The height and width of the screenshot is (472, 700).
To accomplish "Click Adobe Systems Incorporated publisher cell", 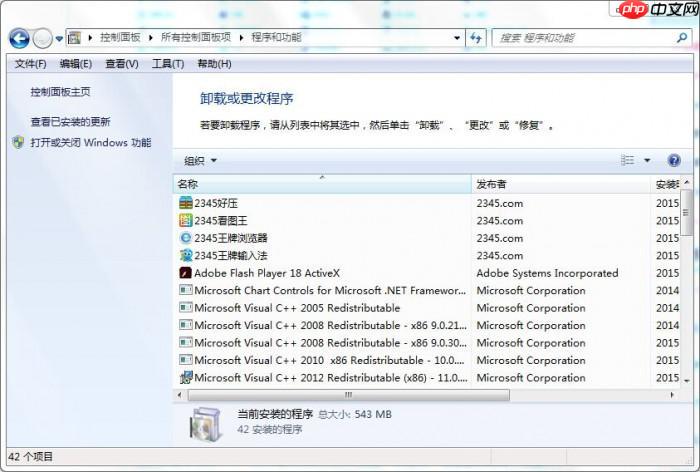I will click(547, 273).
